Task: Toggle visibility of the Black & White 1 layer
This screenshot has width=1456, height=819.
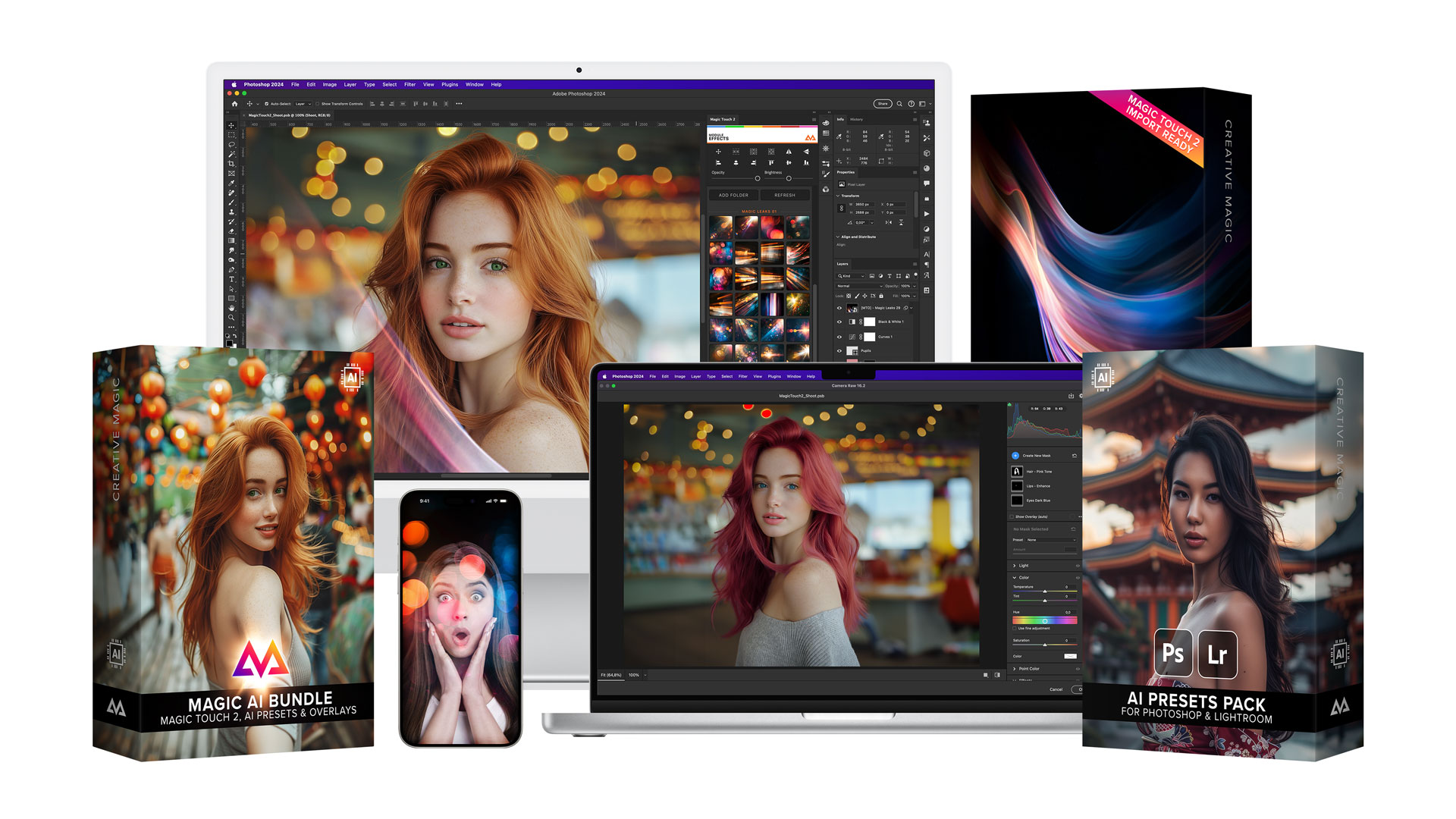Action: click(839, 322)
